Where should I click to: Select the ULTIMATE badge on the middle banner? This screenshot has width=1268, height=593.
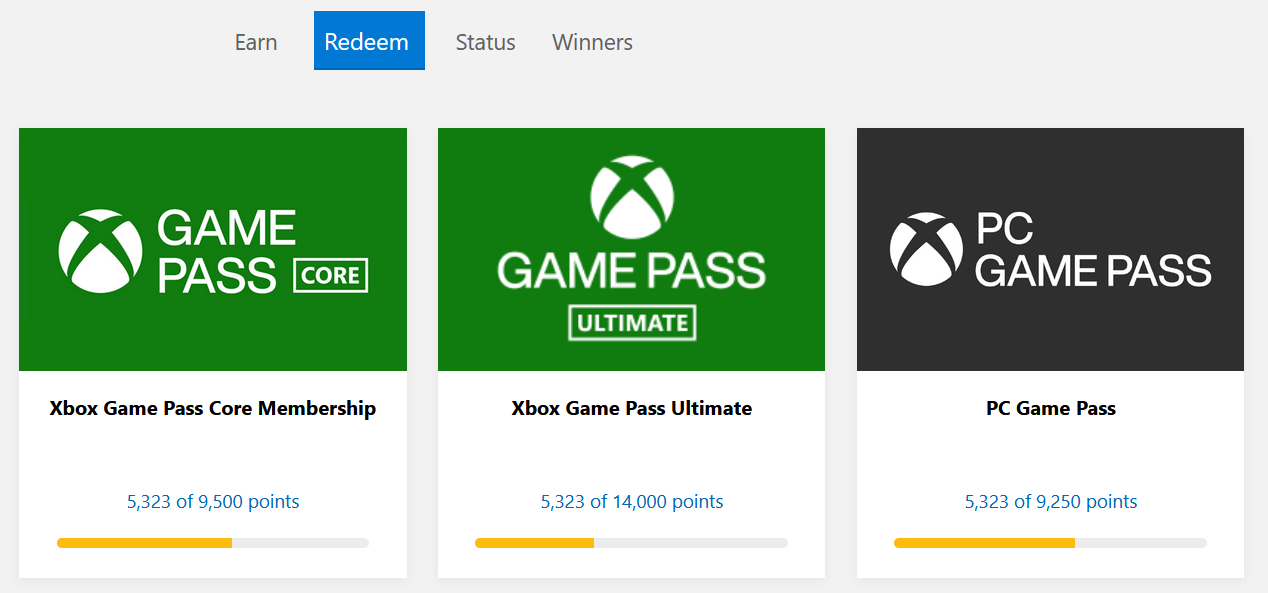click(632, 322)
